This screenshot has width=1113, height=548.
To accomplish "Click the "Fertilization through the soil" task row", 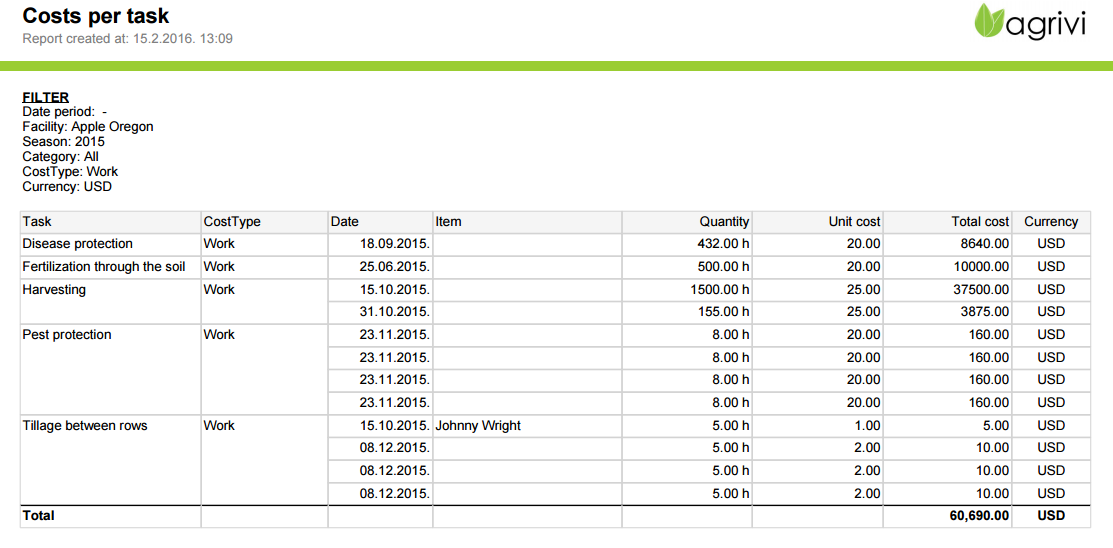I will pos(104,267).
